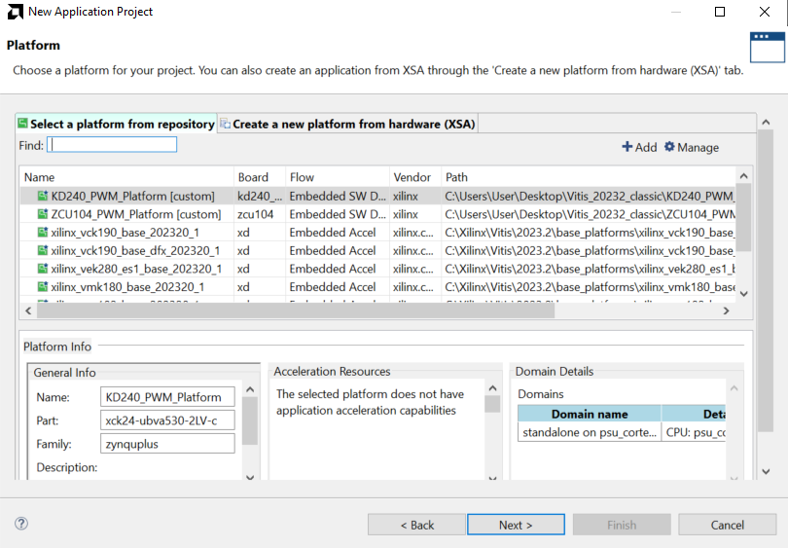Click the Next button

pos(516,524)
